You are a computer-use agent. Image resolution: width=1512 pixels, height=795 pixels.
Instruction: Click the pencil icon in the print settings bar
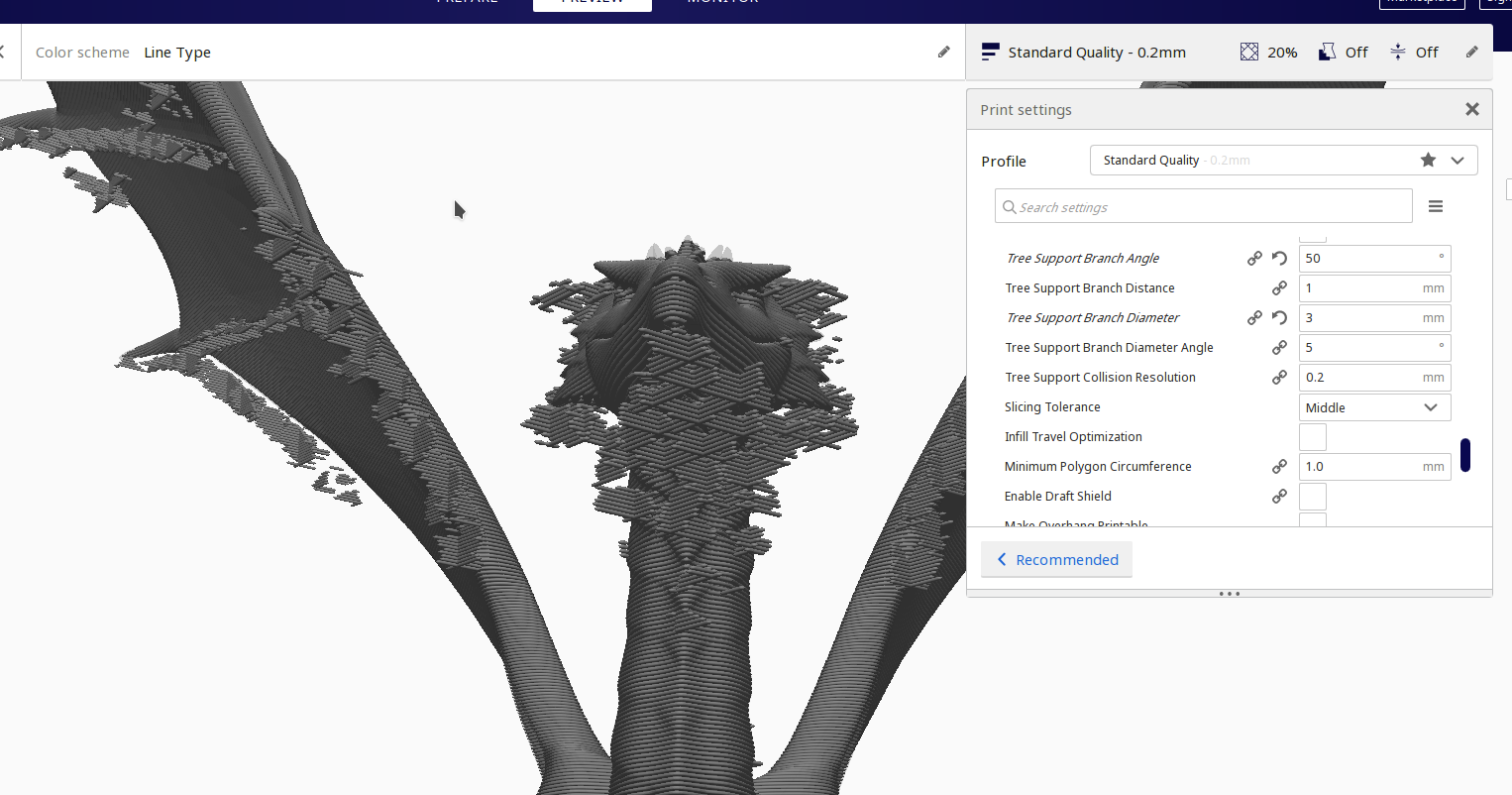click(1472, 52)
